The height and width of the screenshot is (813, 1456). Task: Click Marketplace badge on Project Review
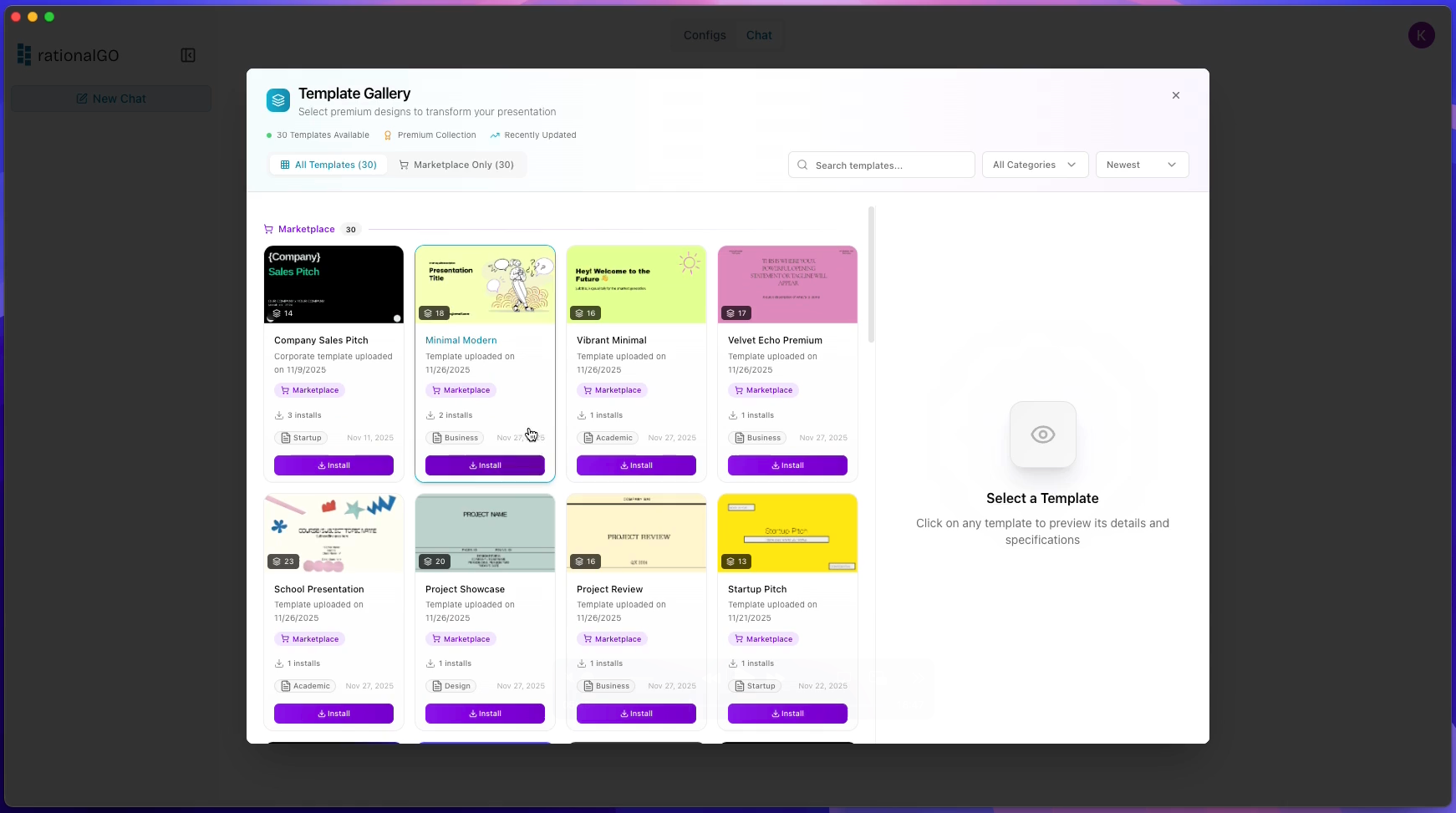click(x=612, y=639)
